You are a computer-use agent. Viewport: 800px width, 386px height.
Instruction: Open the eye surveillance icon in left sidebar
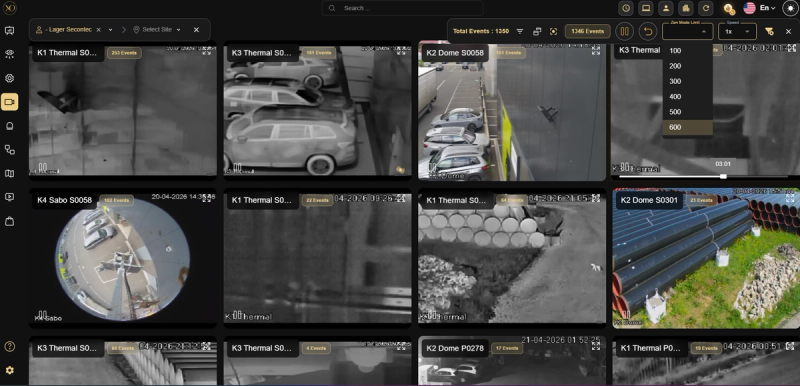[x=9, y=54]
